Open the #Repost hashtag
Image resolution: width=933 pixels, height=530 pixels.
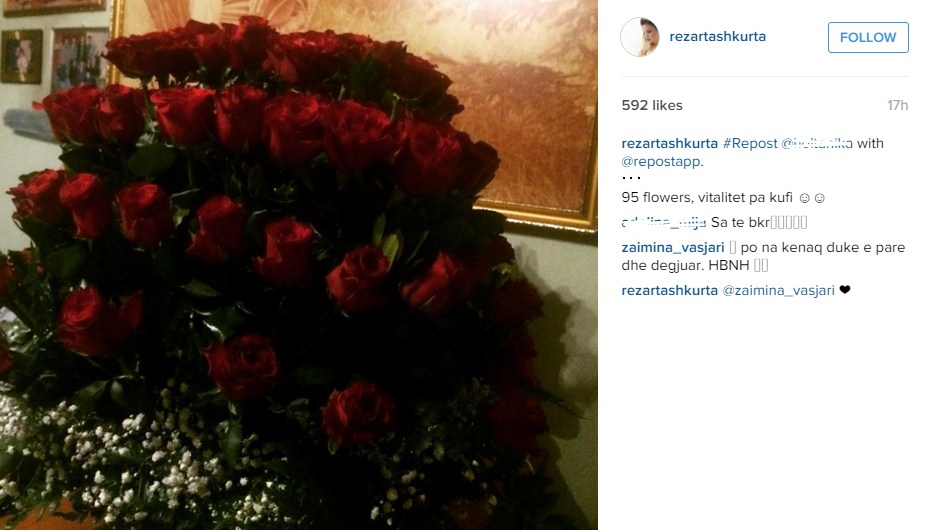(750, 143)
